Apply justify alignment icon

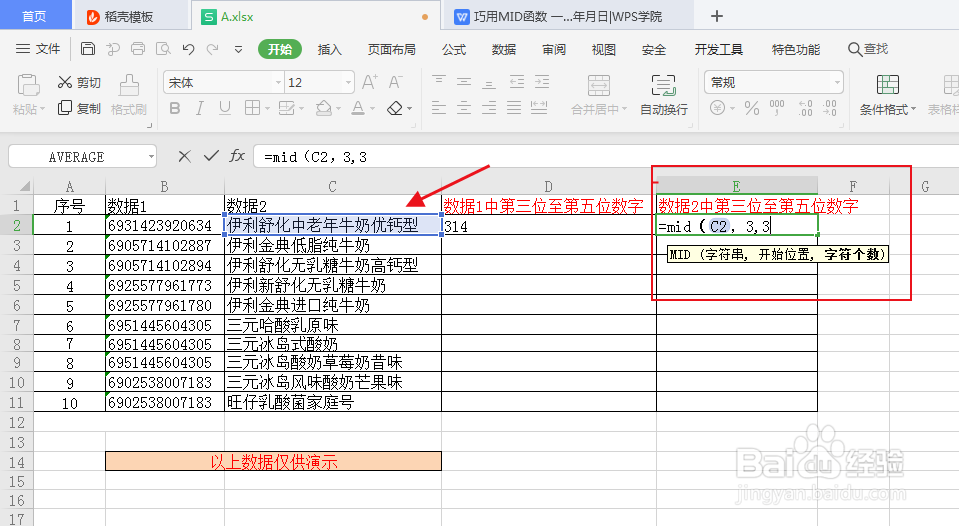pos(514,108)
